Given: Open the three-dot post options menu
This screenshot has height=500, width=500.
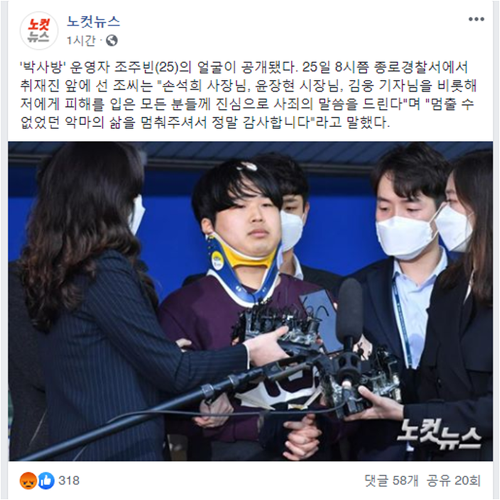Looking at the screenshot, I should pos(476,19).
